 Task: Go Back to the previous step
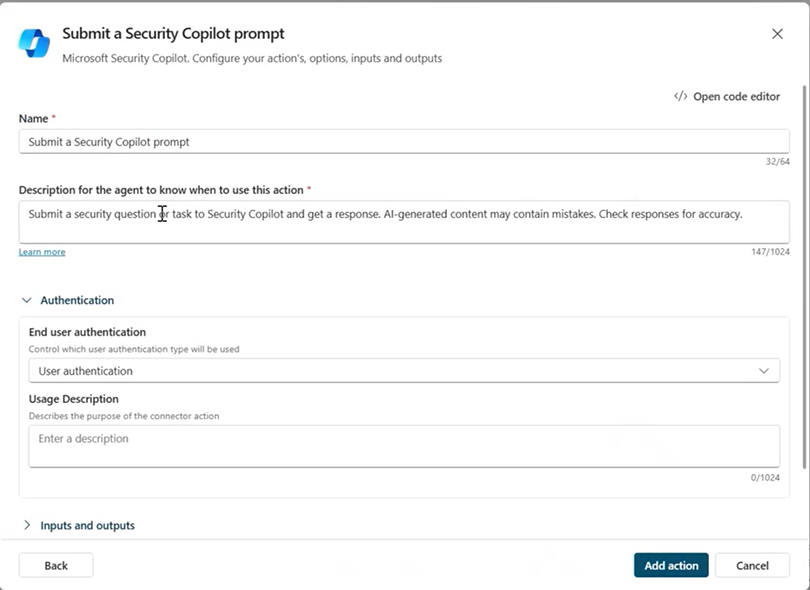point(56,565)
